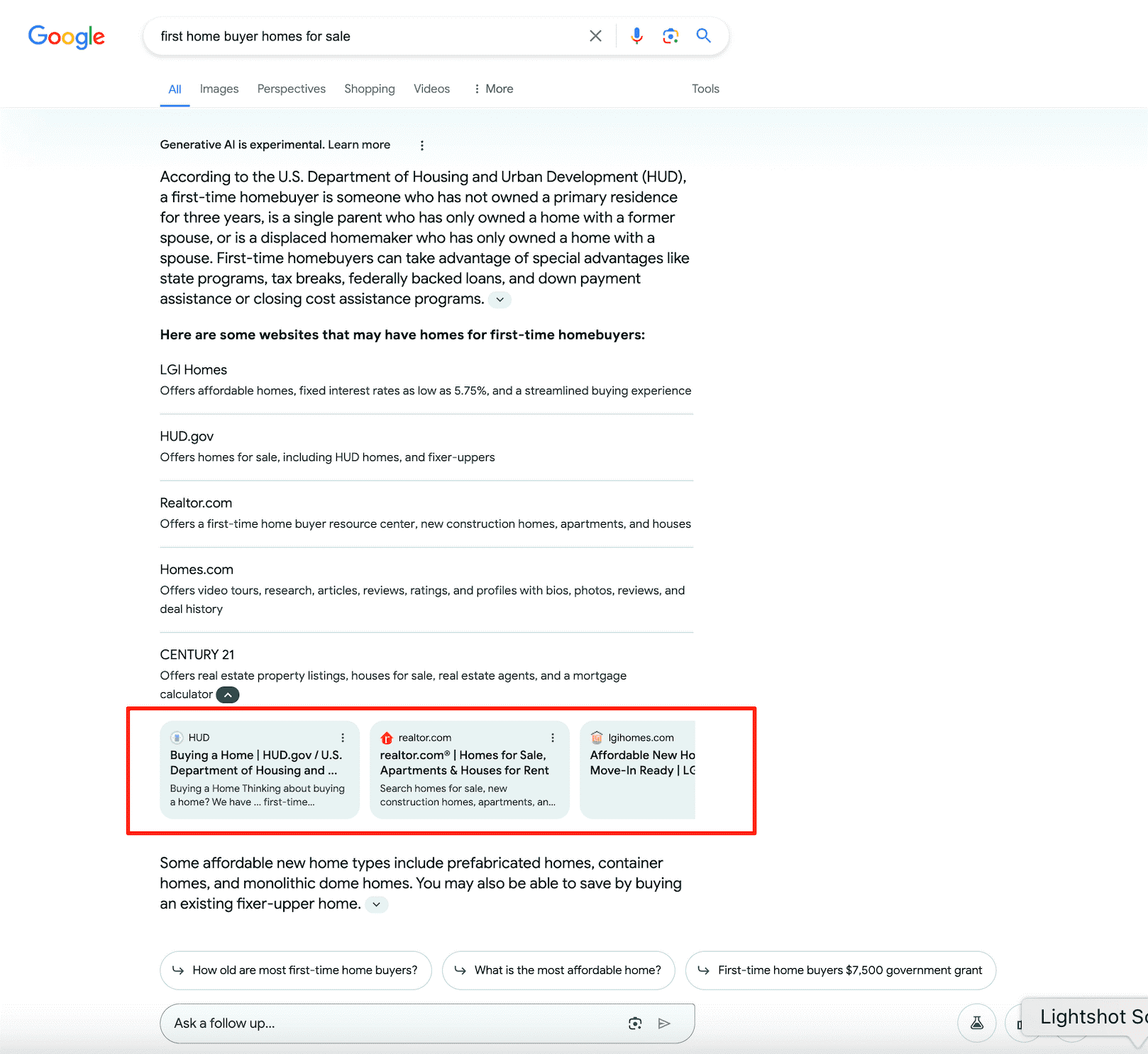Expand affordable home types paragraph chevron
This screenshot has width=1148, height=1054.
click(377, 904)
